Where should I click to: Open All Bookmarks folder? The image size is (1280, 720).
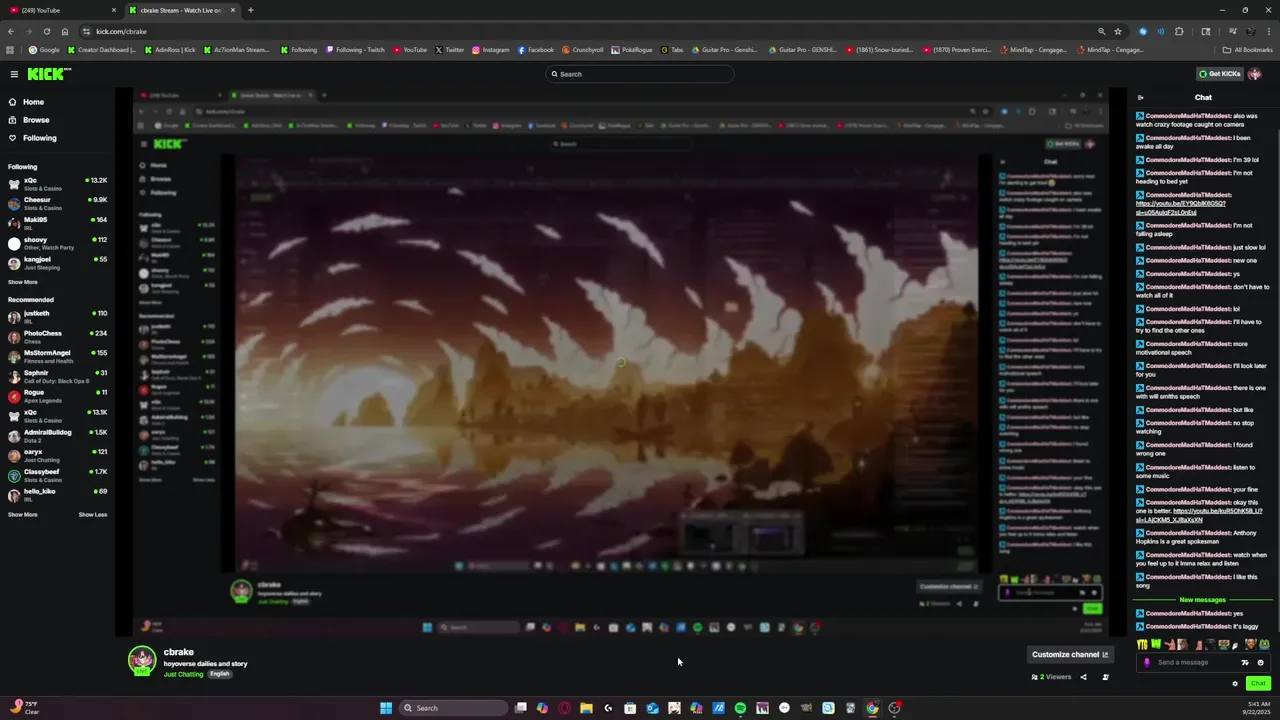pos(1248,50)
